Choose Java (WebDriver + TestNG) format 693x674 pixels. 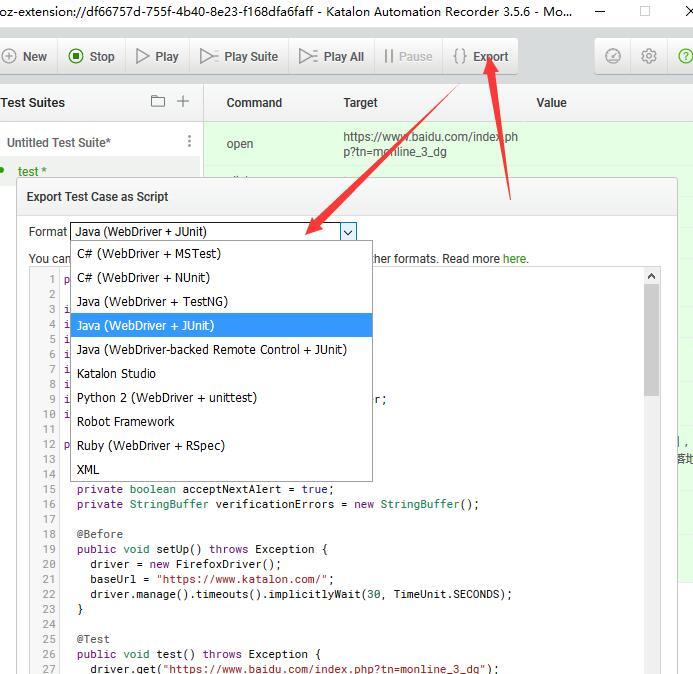point(221,301)
